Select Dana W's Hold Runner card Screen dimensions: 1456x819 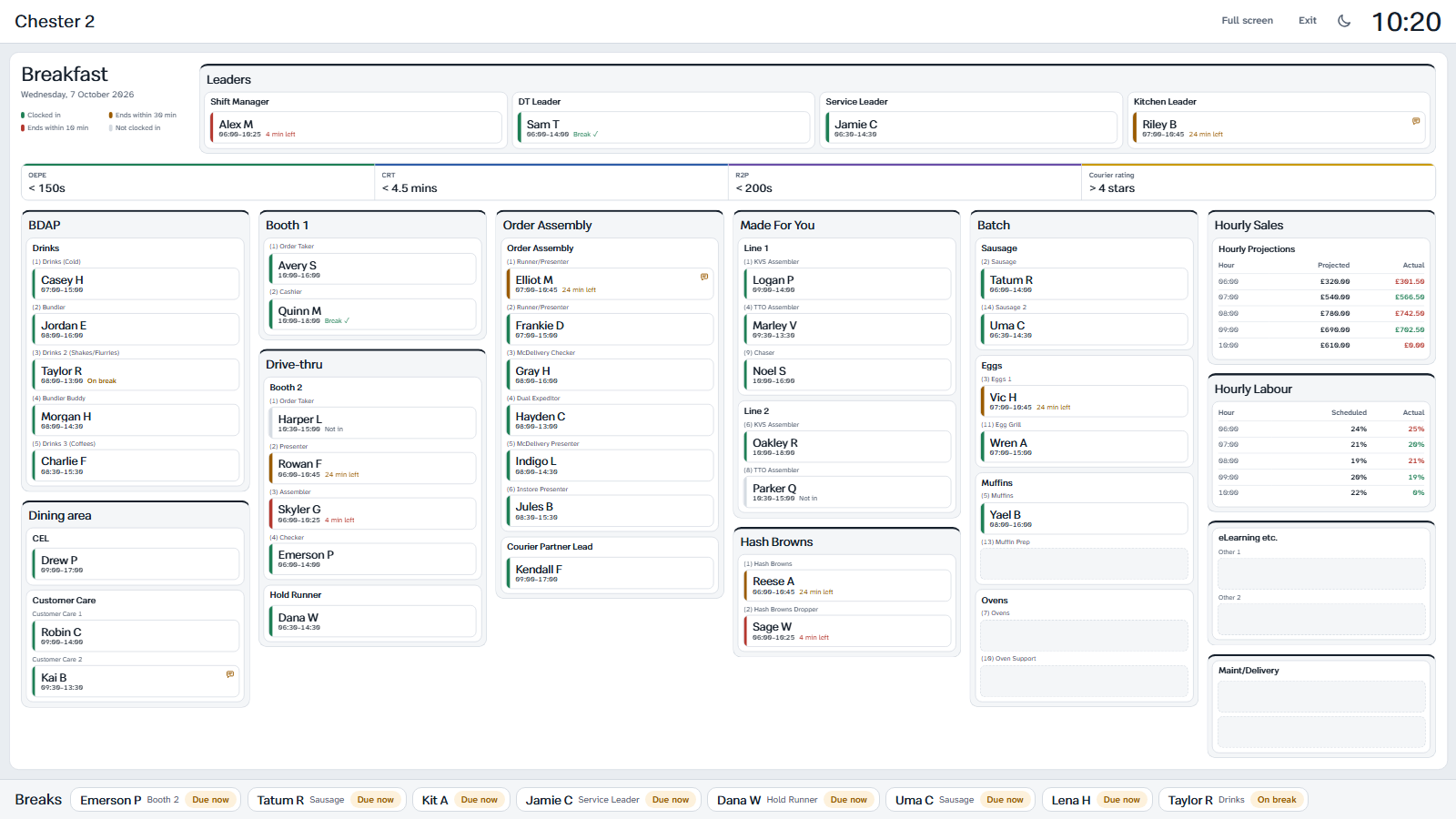tap(372, 622)
